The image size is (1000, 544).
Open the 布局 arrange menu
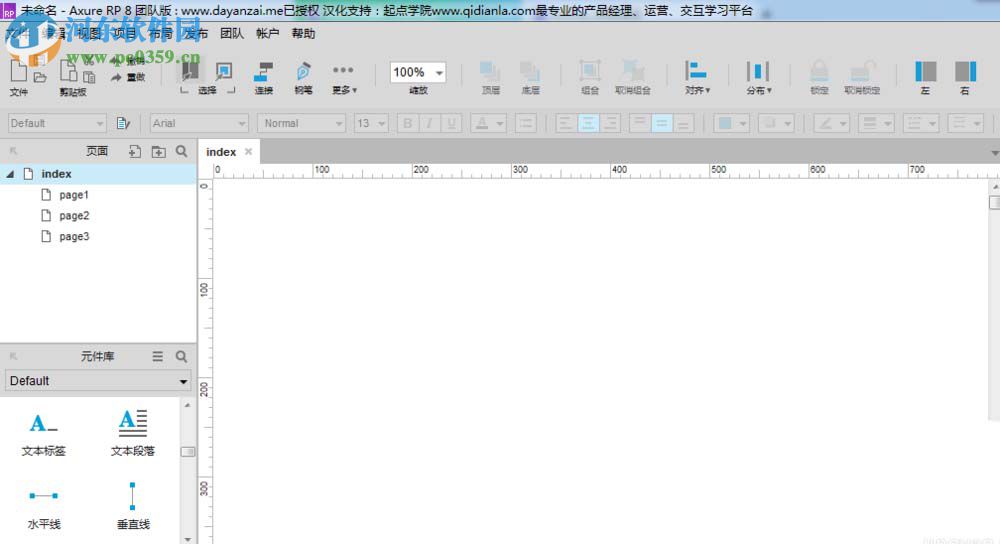tap(161, 34)
